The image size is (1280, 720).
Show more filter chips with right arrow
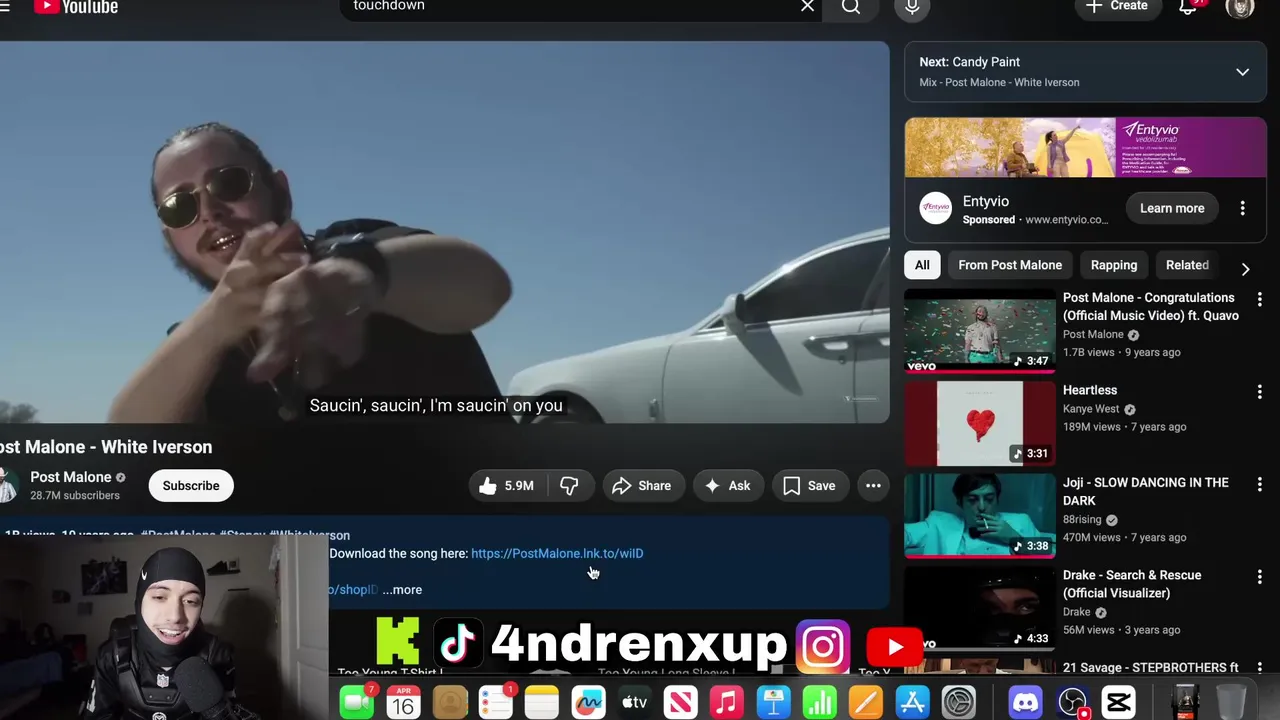[x=1245, y=269]
